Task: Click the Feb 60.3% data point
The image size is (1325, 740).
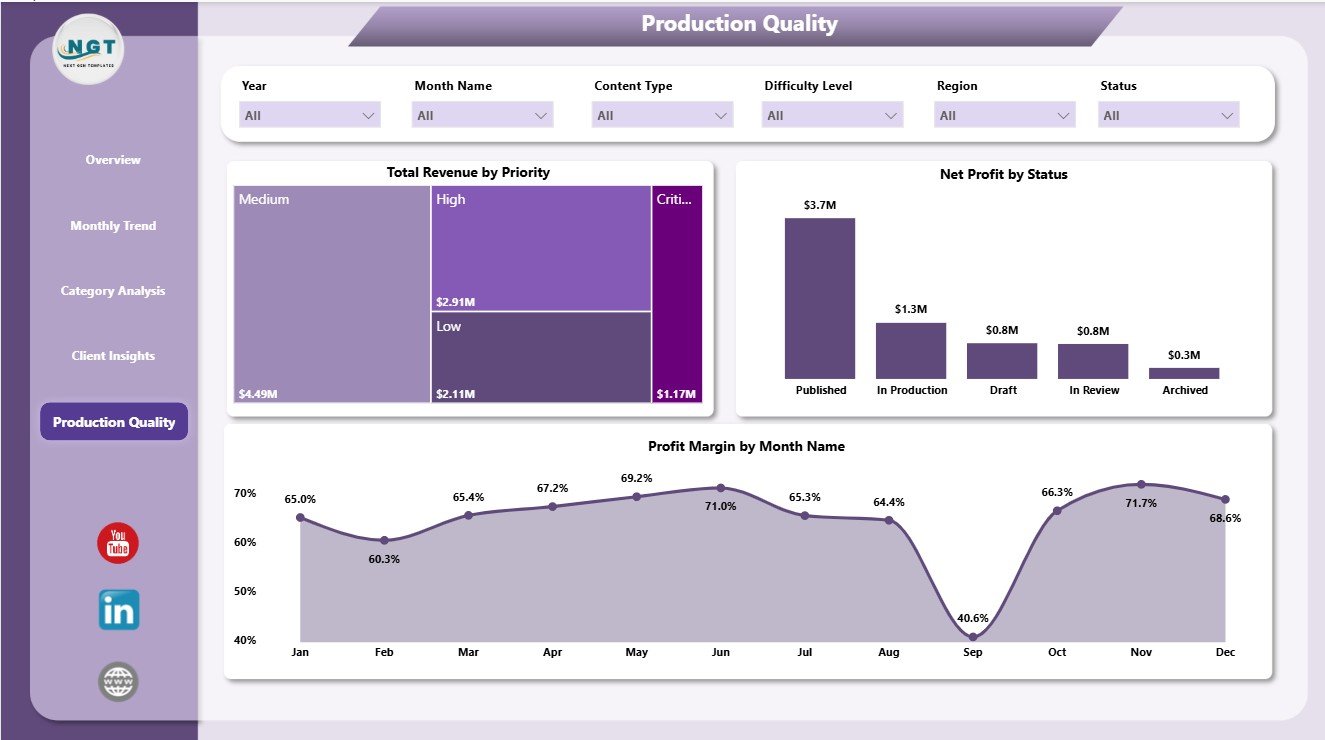Action: tap(385, 540)
